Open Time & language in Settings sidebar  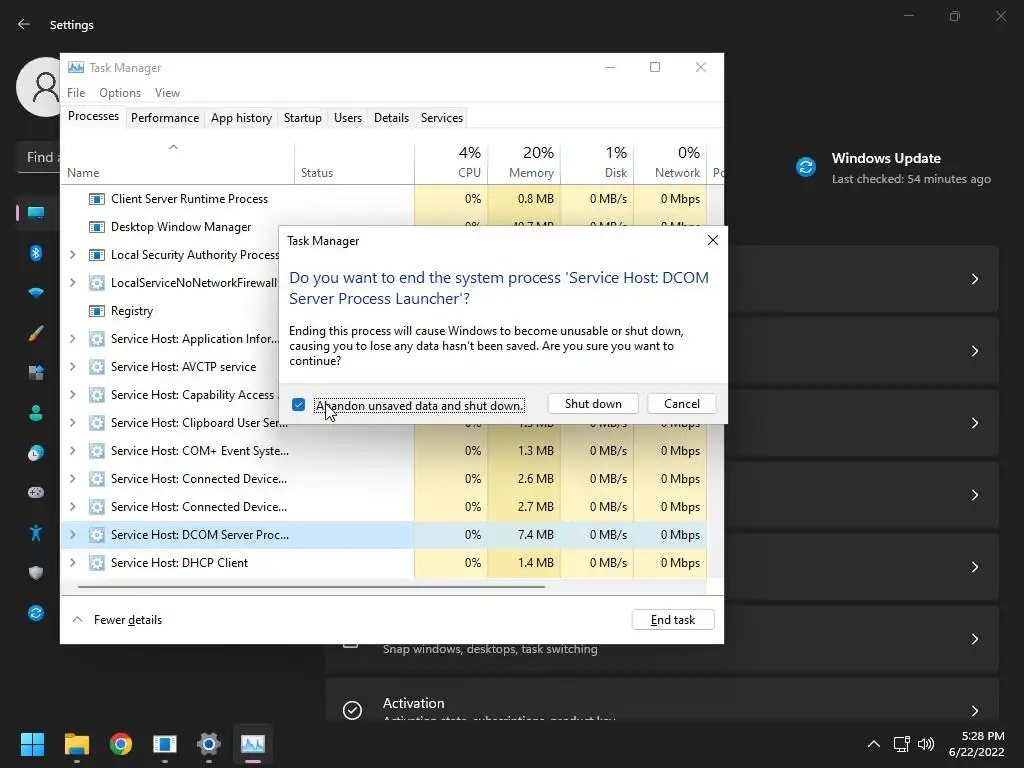tap(36, 453)
